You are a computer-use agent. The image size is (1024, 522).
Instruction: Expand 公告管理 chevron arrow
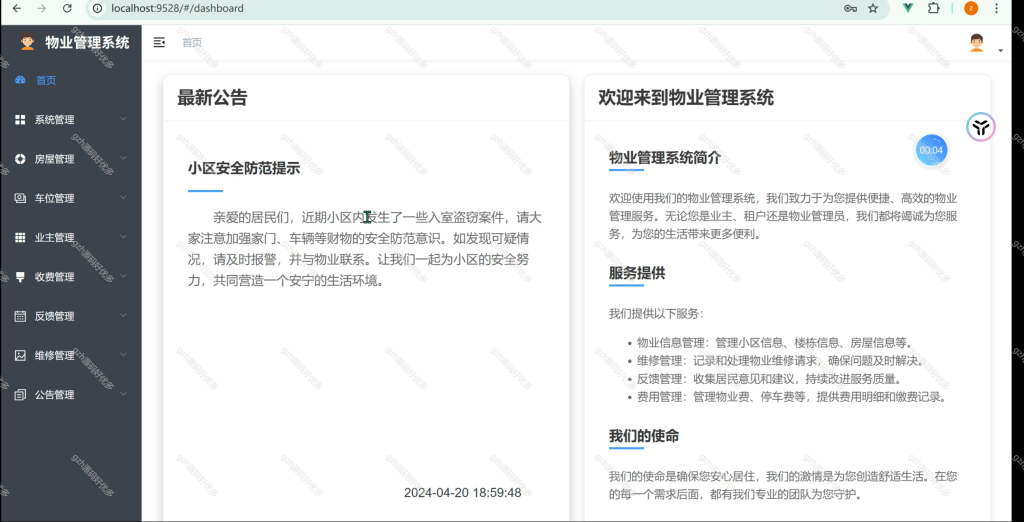coord(123,394)
